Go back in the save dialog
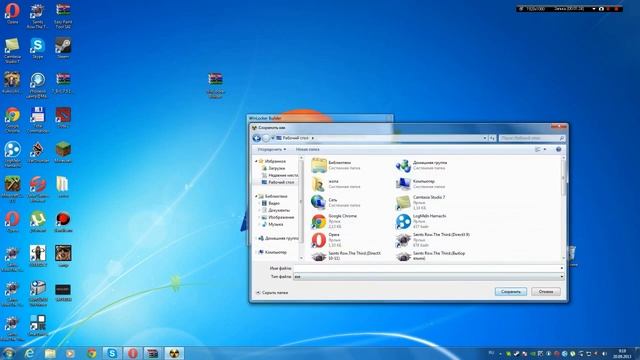 pyautogui.click(x=256, y=138)
